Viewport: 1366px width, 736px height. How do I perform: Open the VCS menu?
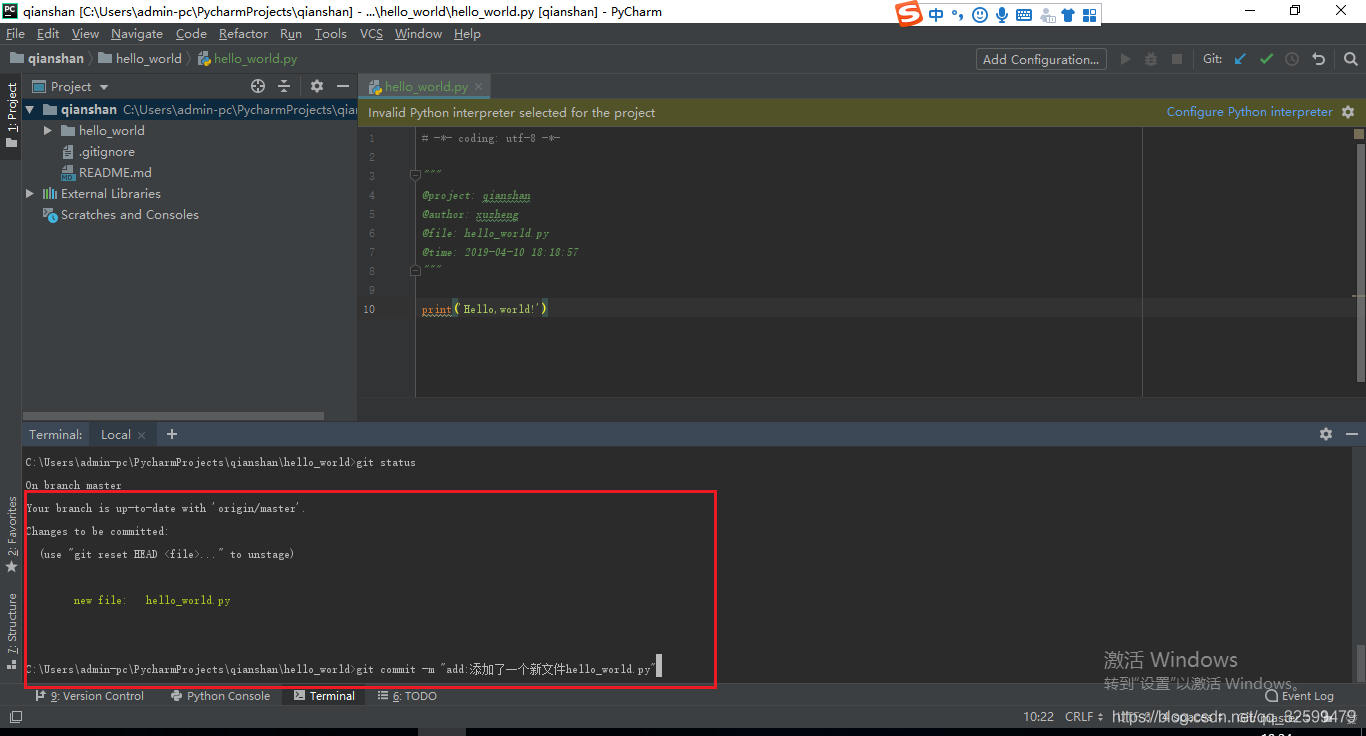click(371, 34)
